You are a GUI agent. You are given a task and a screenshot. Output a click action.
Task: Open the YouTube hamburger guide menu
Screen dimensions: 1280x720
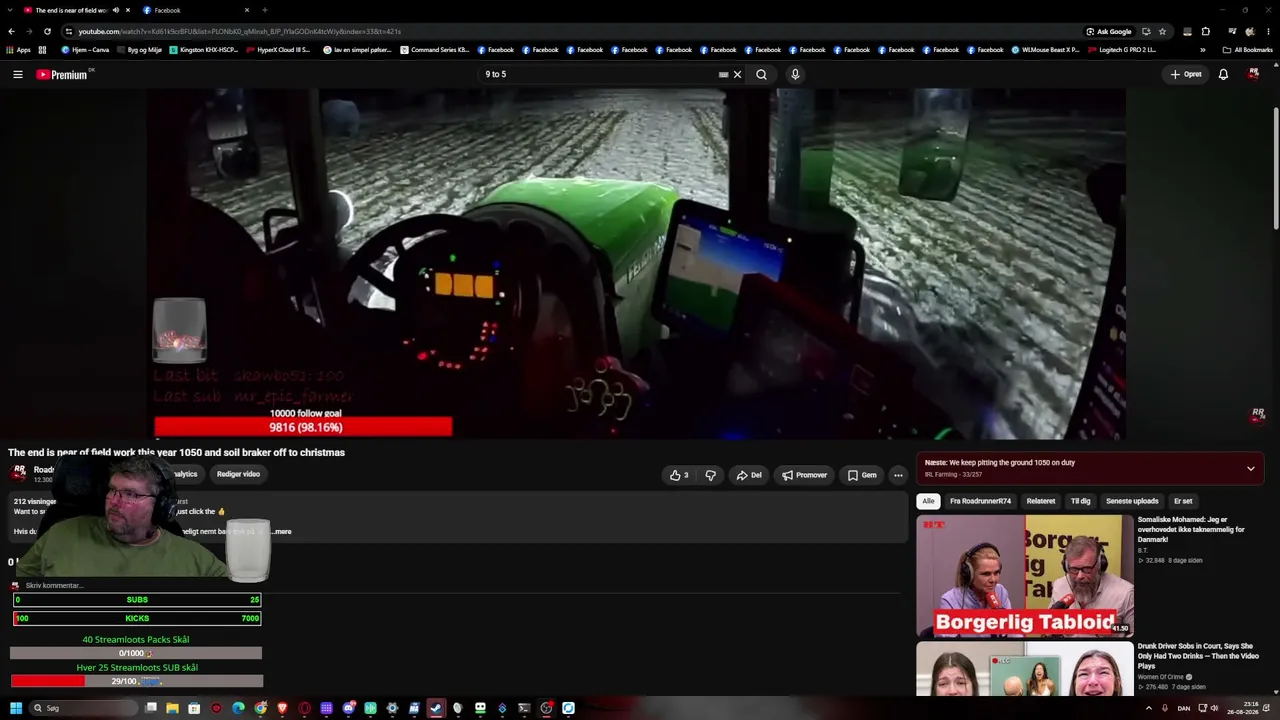18,74
